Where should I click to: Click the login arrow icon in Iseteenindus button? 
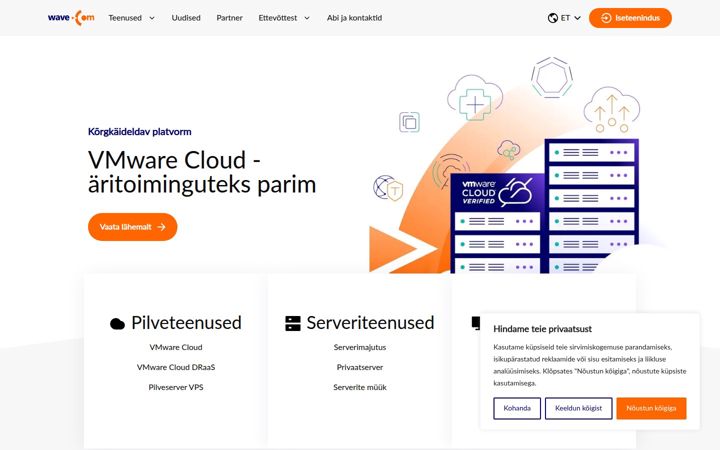pyautogui.click(x=606, y=18)
